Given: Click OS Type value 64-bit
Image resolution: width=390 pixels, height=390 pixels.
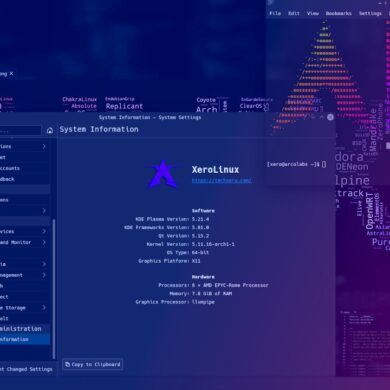Looking at the screenshot, I should point(200,252).
